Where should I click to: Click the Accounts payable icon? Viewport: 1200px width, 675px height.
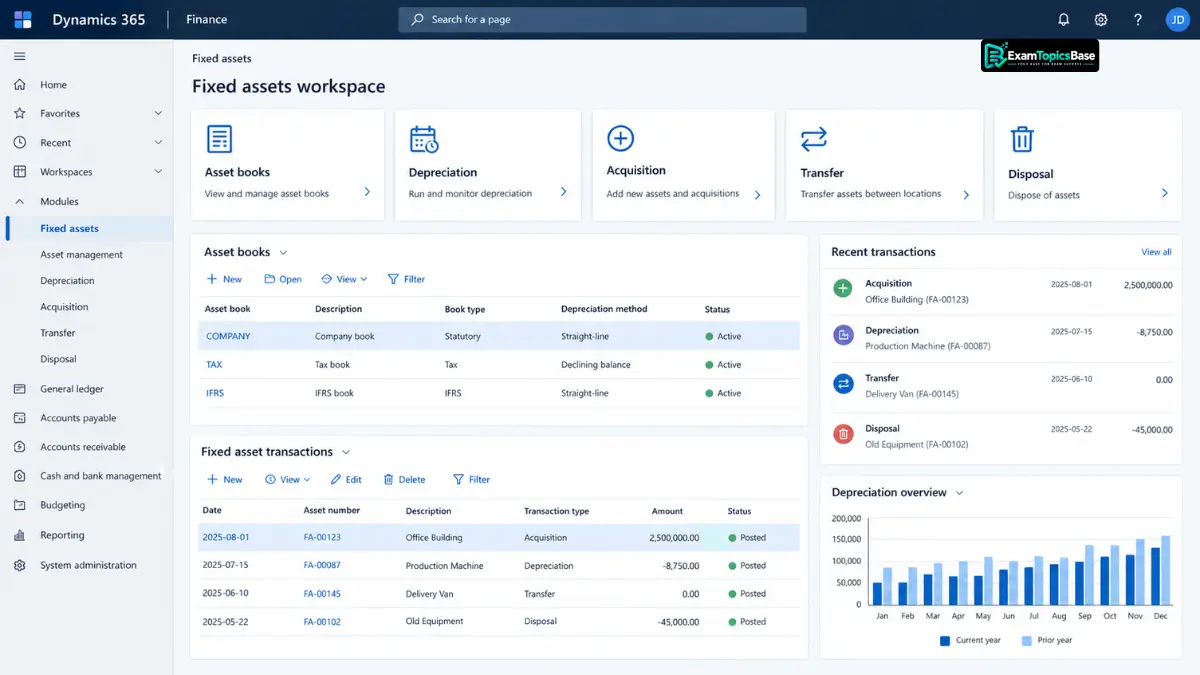20,418
